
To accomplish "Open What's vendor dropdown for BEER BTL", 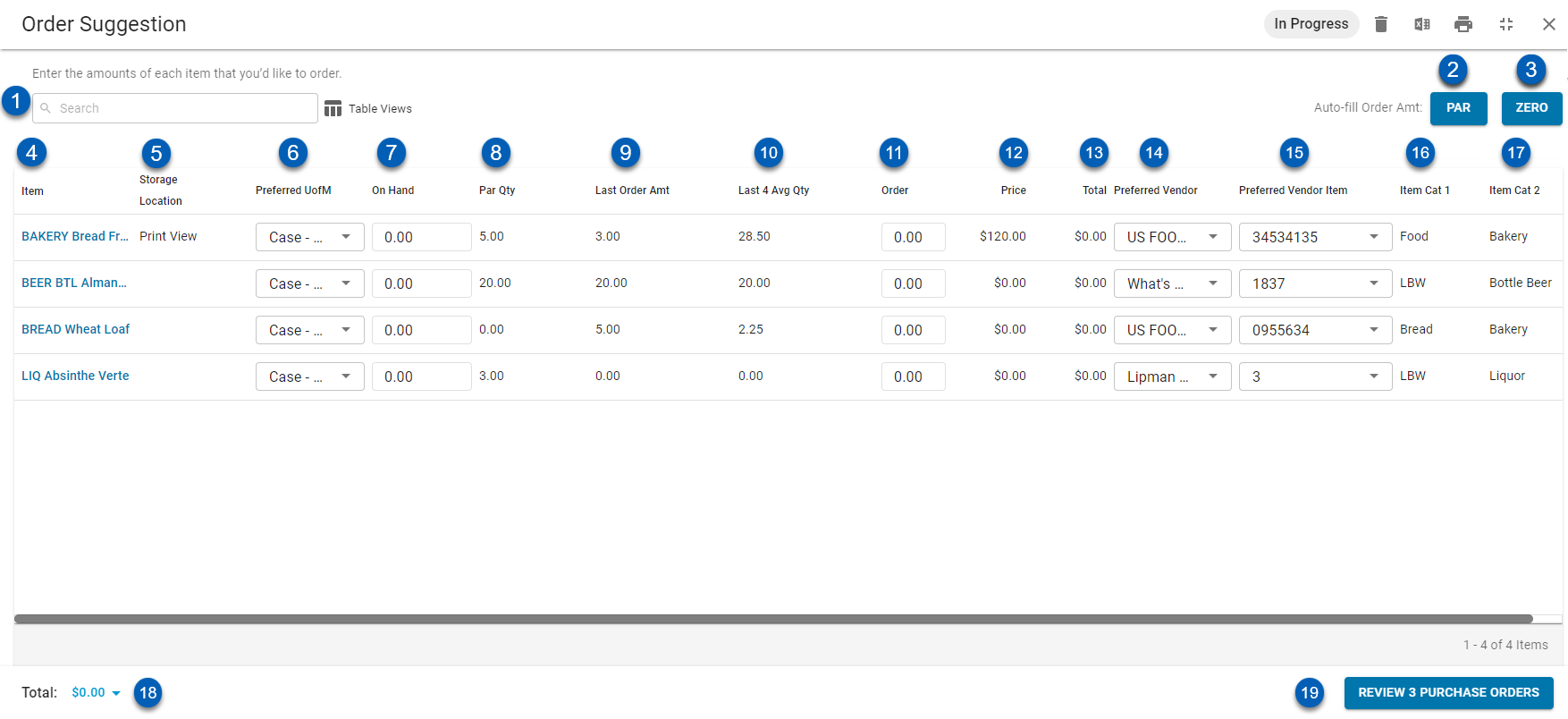I will pos(1172,283).
